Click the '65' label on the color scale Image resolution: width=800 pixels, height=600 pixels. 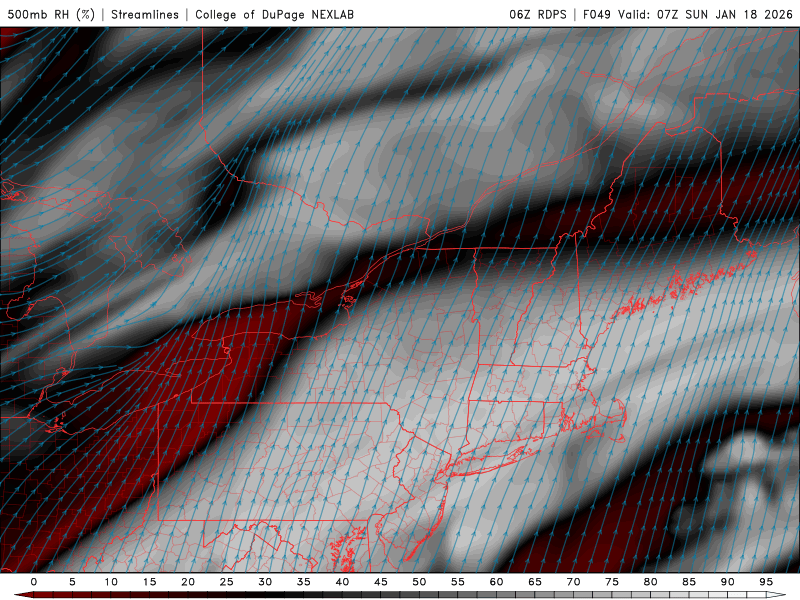pos(535,582)
